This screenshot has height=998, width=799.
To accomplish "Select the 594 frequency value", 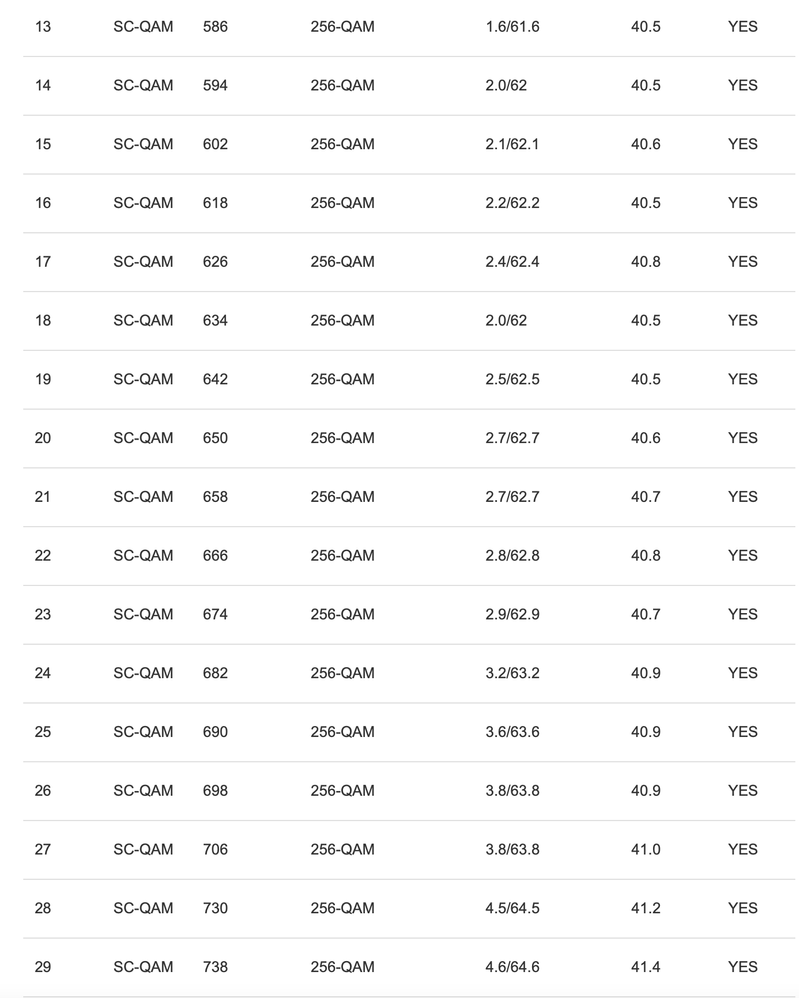I will click(215, 86).
